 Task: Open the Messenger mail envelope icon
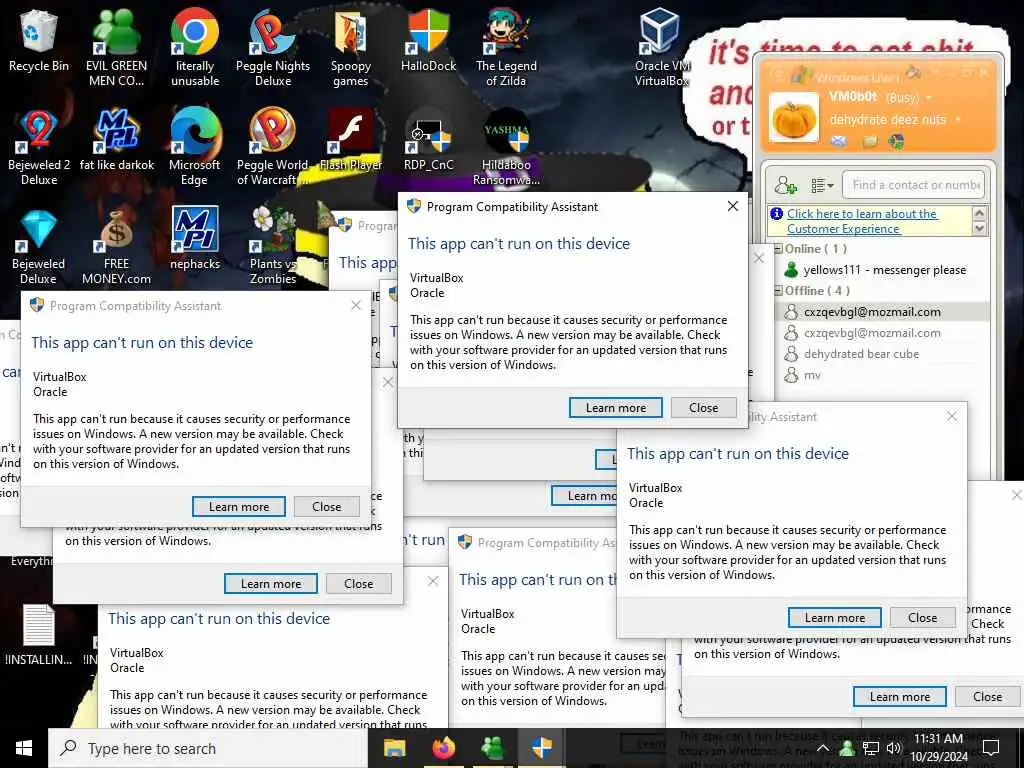click(x=839, y=141)
